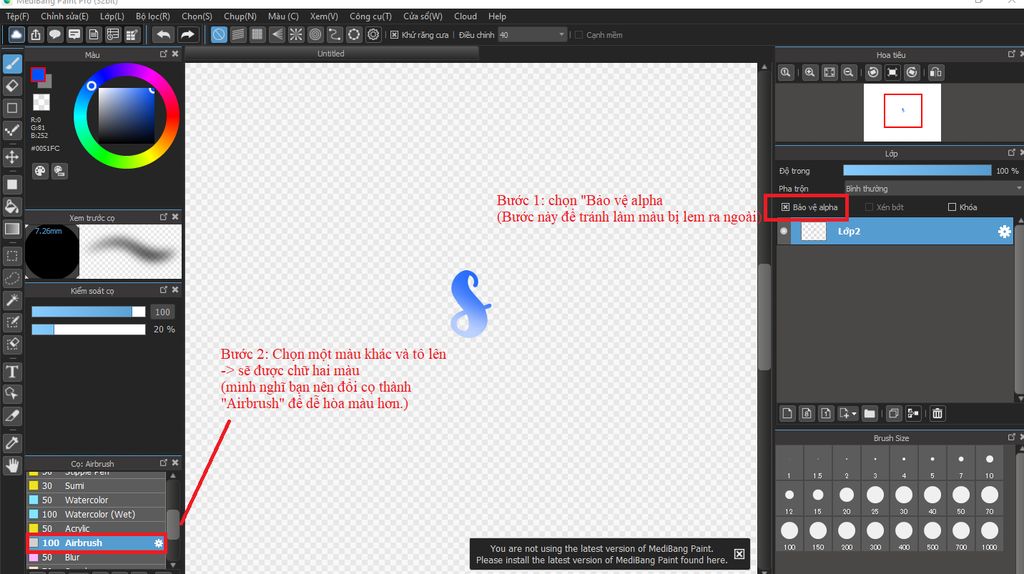Zoom out on the navigator
Screen dimensions: 1024x574
click(x=848, y=72)
